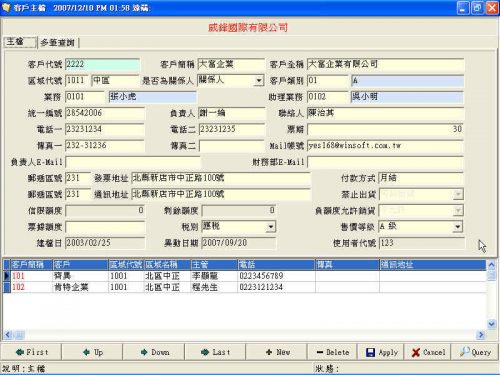Click the 負責人 field

(231, 113)
